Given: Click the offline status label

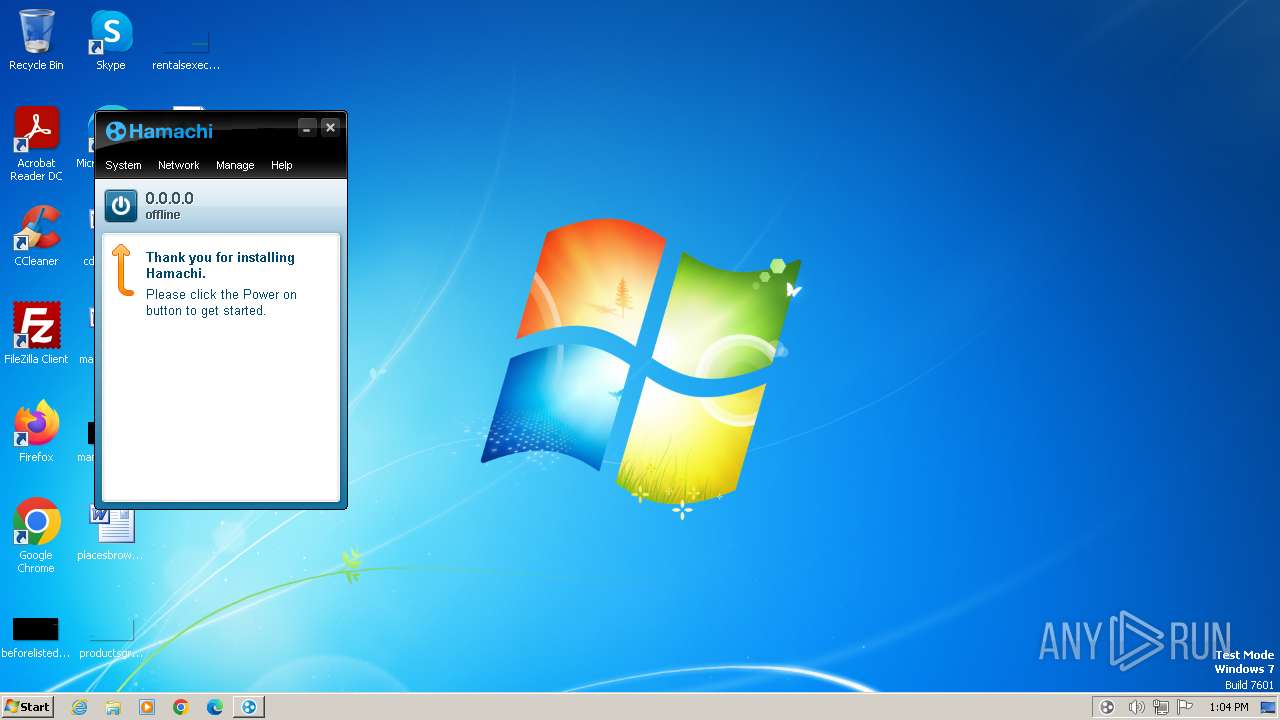Looking at the screenshot, I should (163, 215).
